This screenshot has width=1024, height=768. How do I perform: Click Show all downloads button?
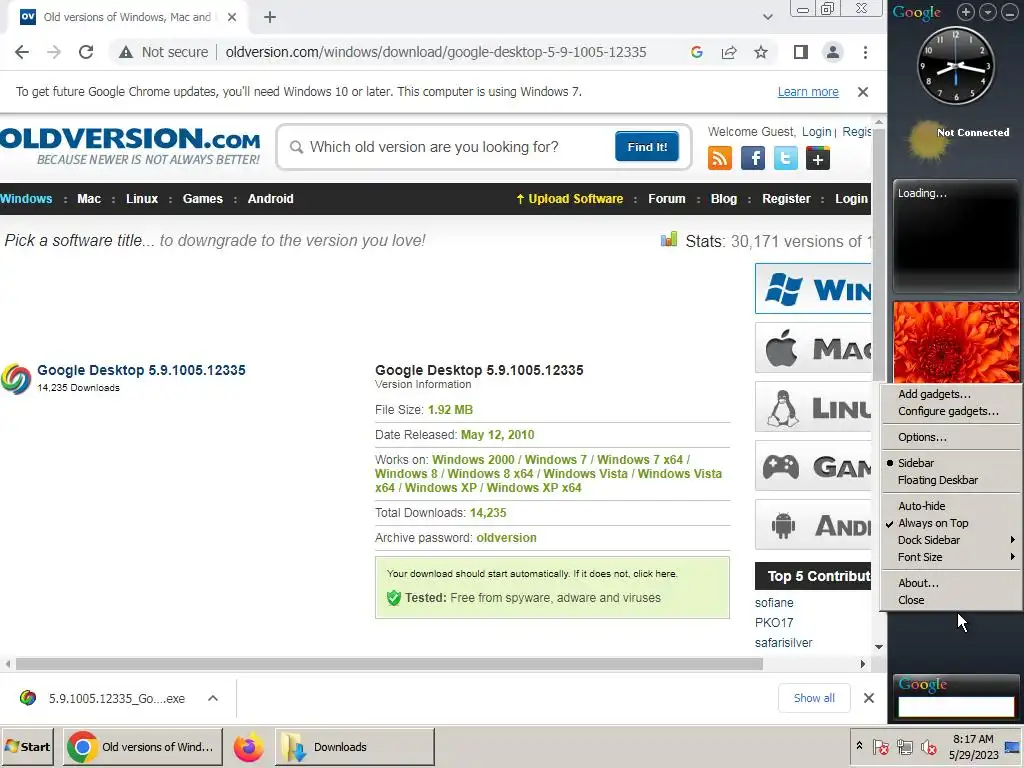tap(814, 698)
